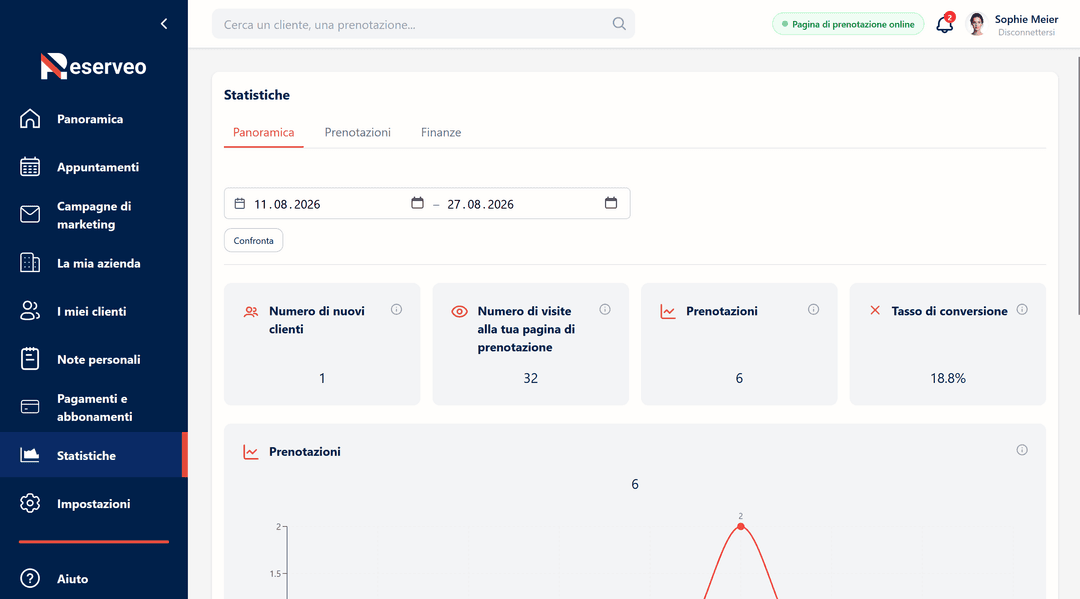The width and height of the screenshot is (1080, 599).
Task: Click the Reserveo logo
Action: click(x=94, y=66)
